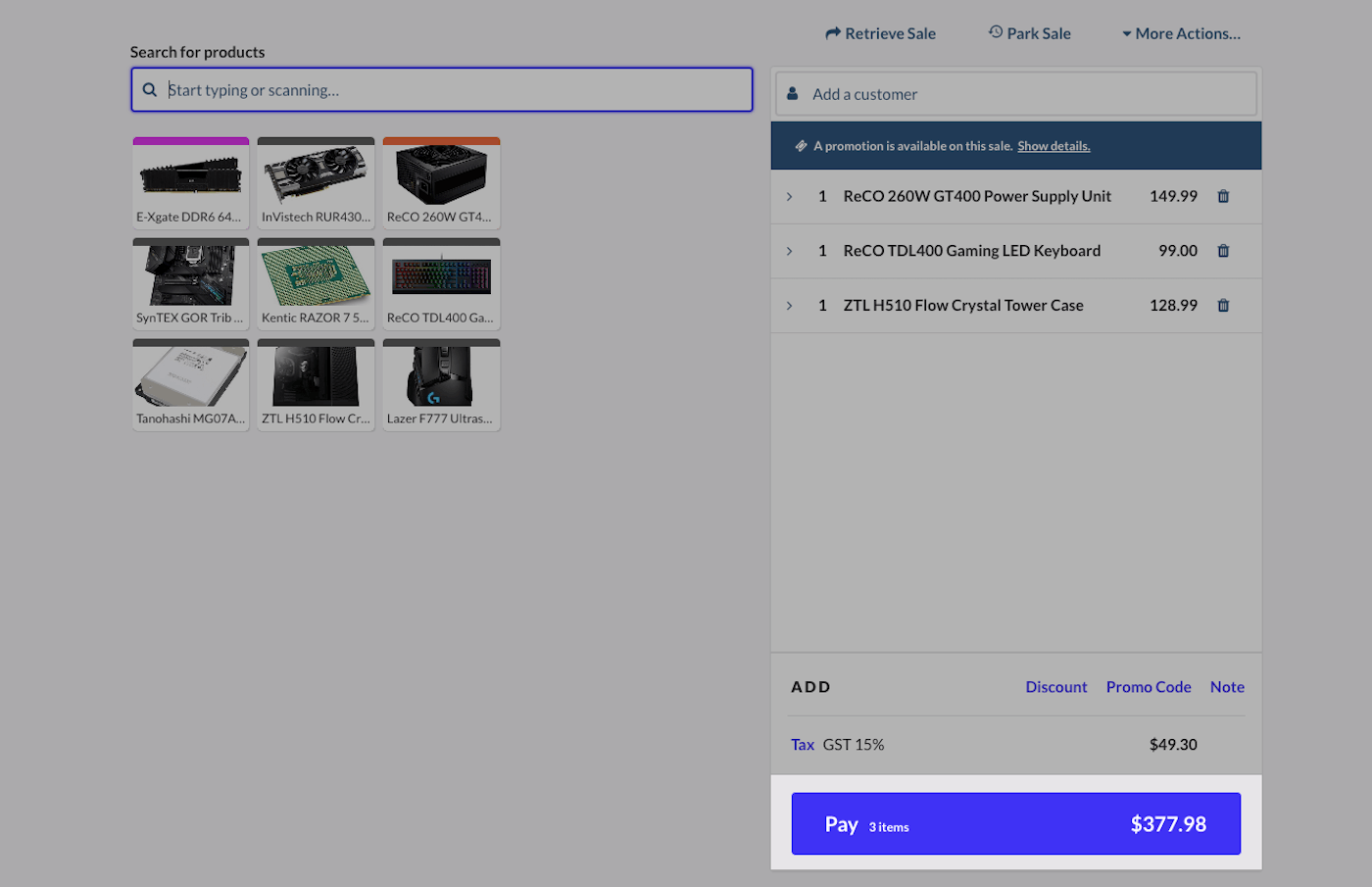Click trash icon for ZTL H510 Tower Case

[x=1223, y=306]
